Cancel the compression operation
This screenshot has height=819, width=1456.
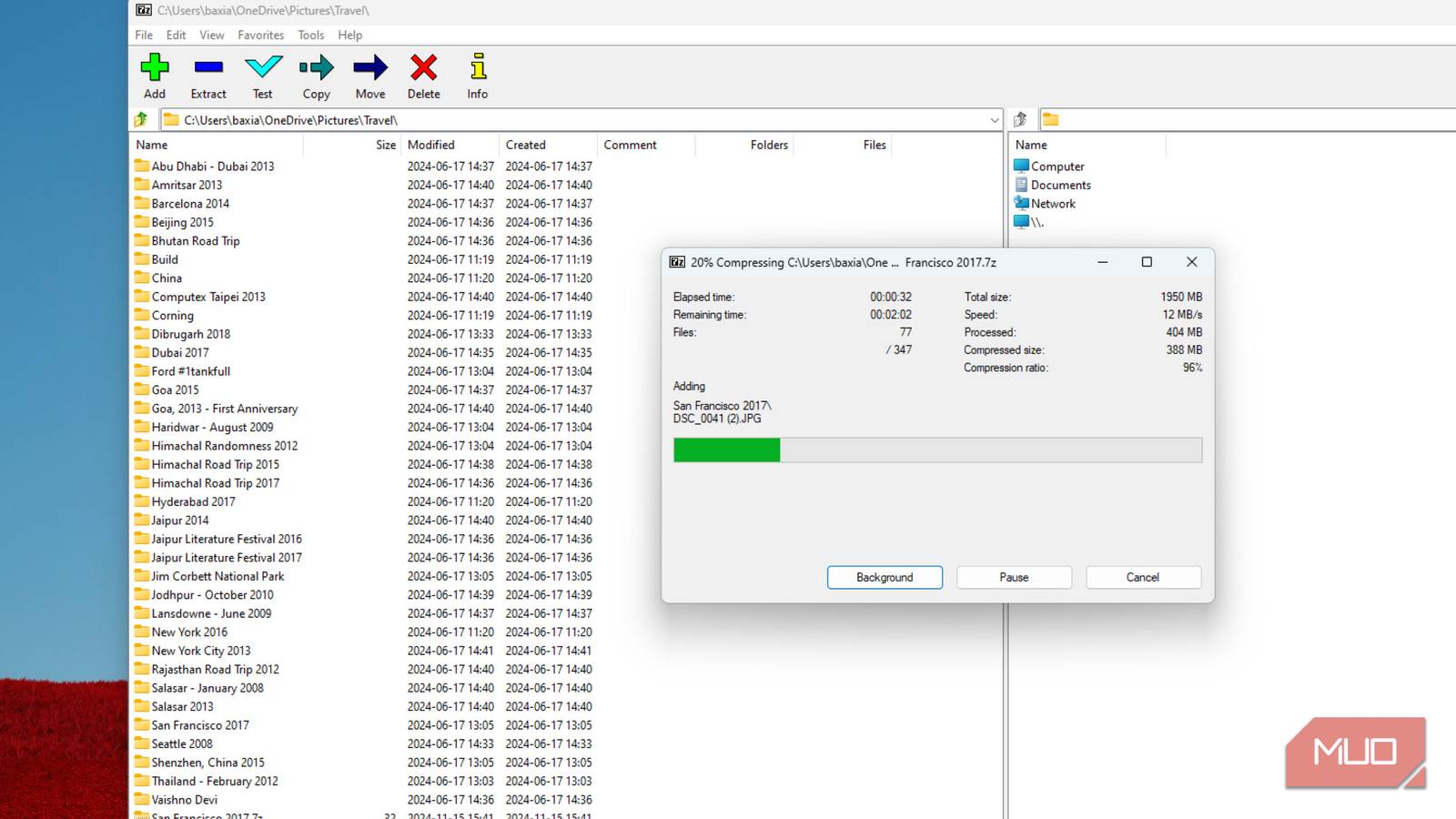[x=1143, y=577]
